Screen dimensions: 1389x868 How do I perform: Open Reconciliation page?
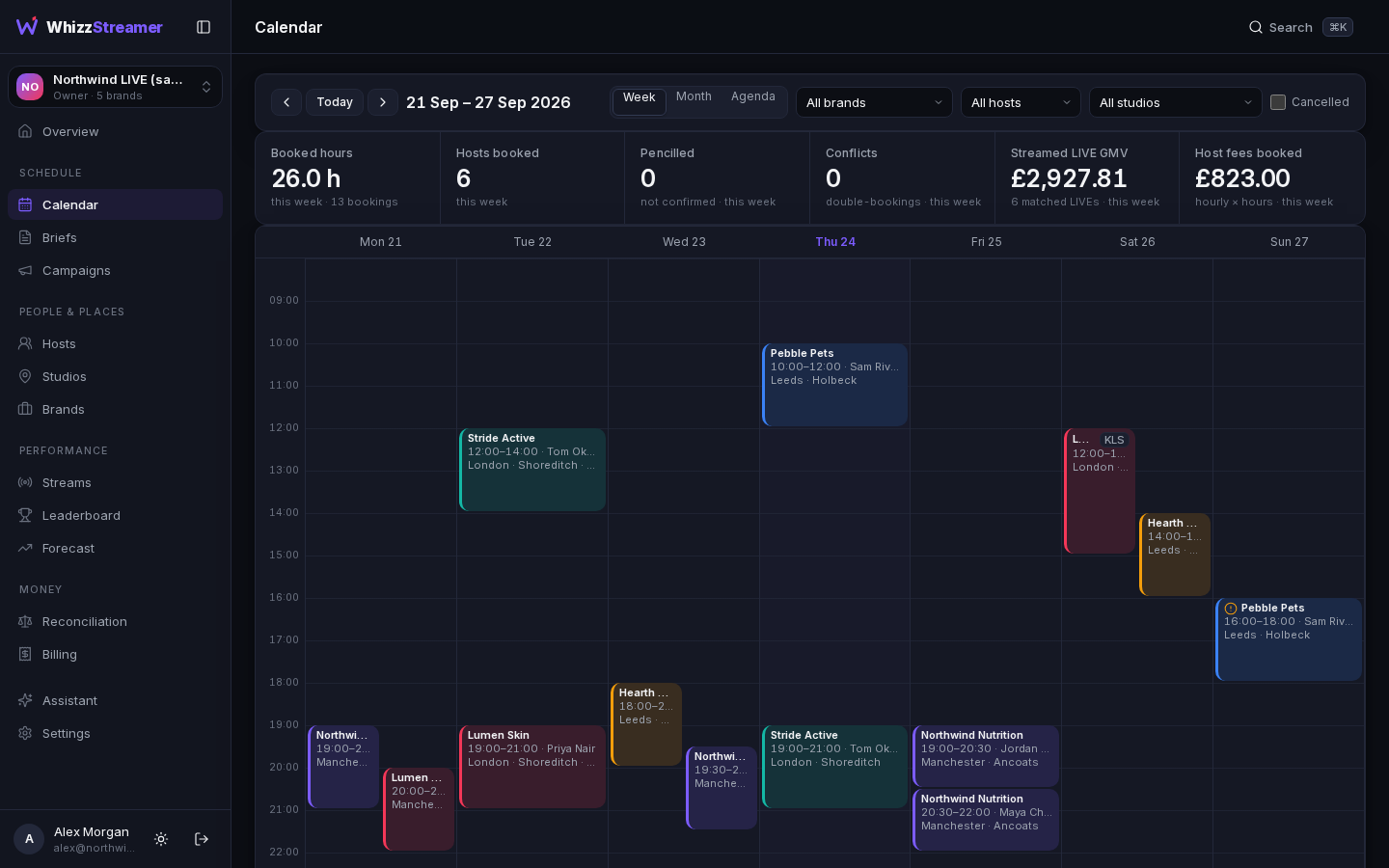[115, 621]
